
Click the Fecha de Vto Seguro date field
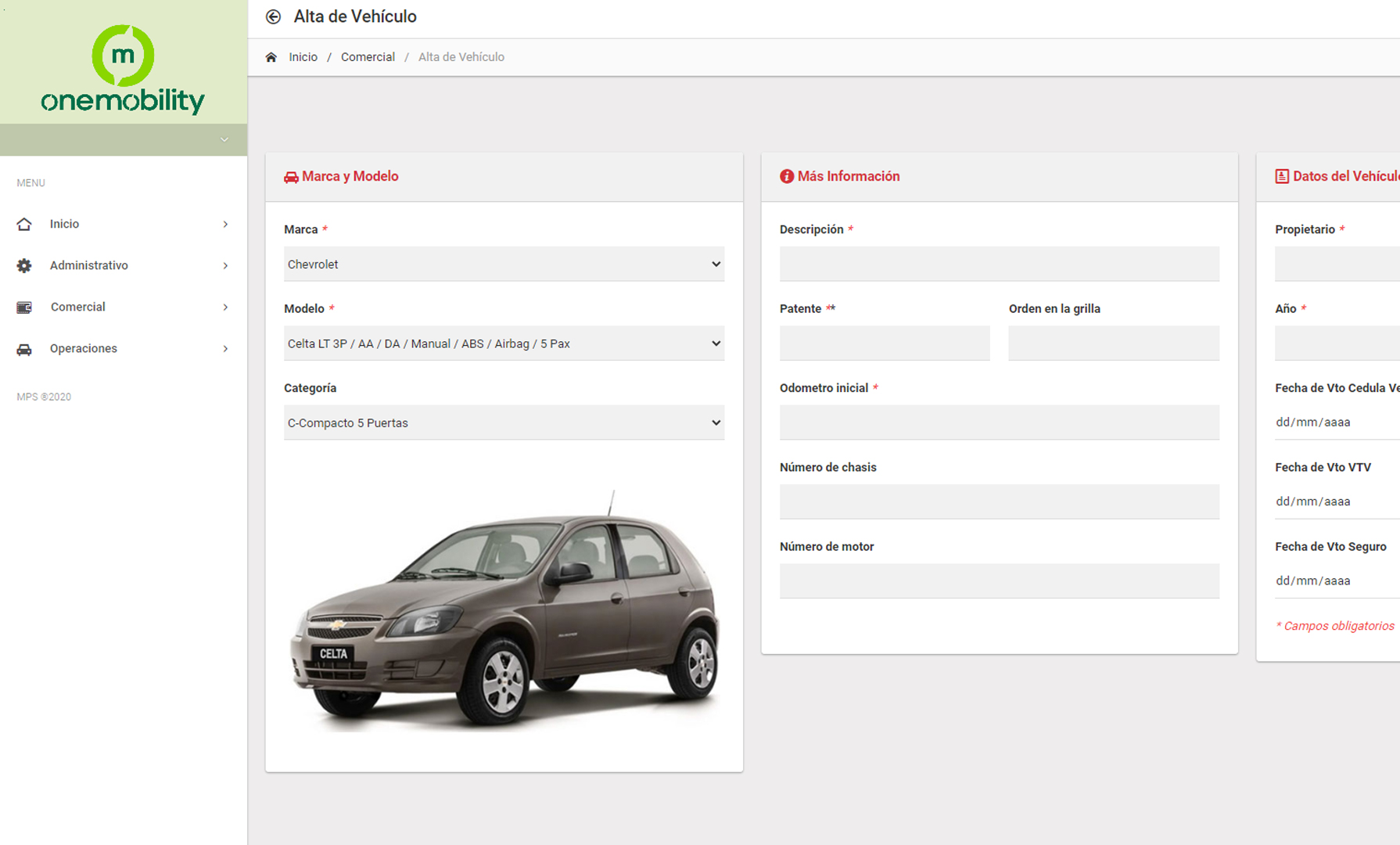[x=1337, y=581]
